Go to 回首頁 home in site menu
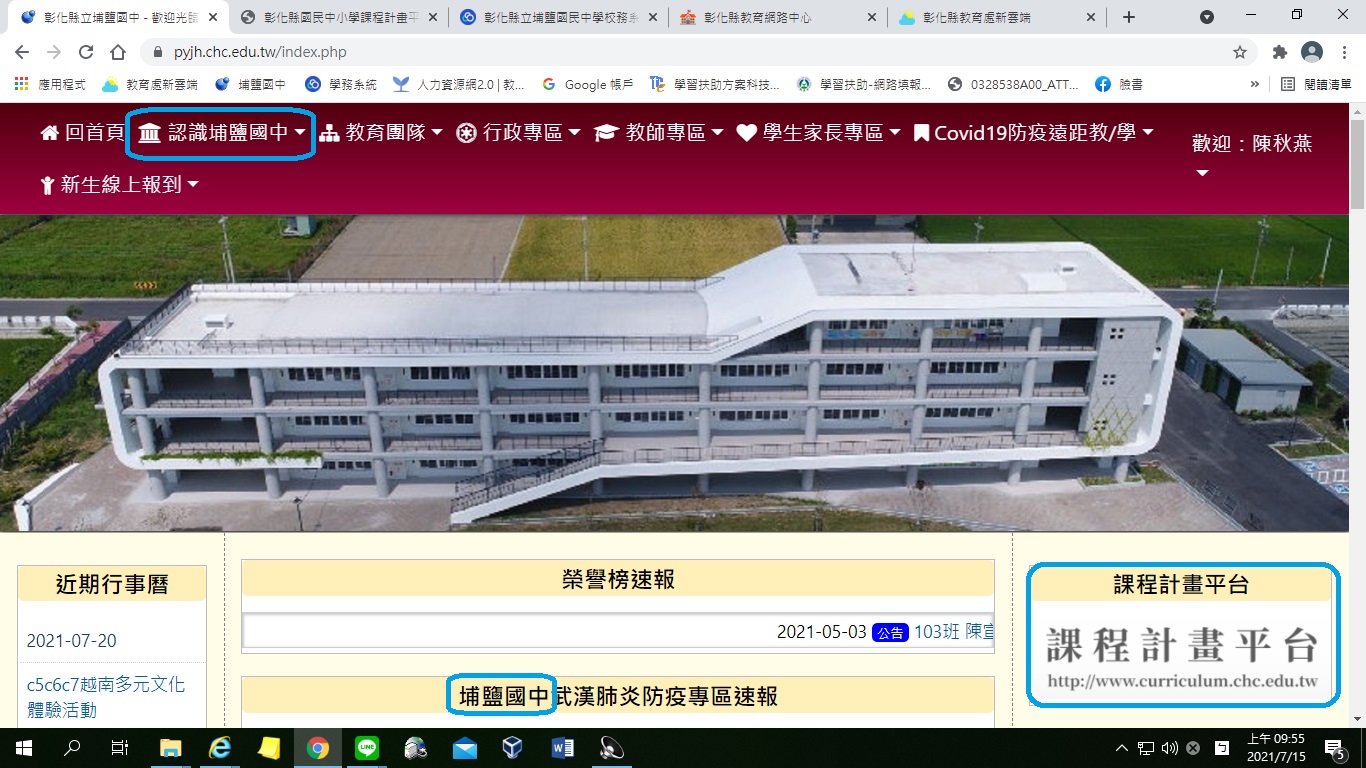Viewport: 1366px width, 768px height. coord(82,132)
